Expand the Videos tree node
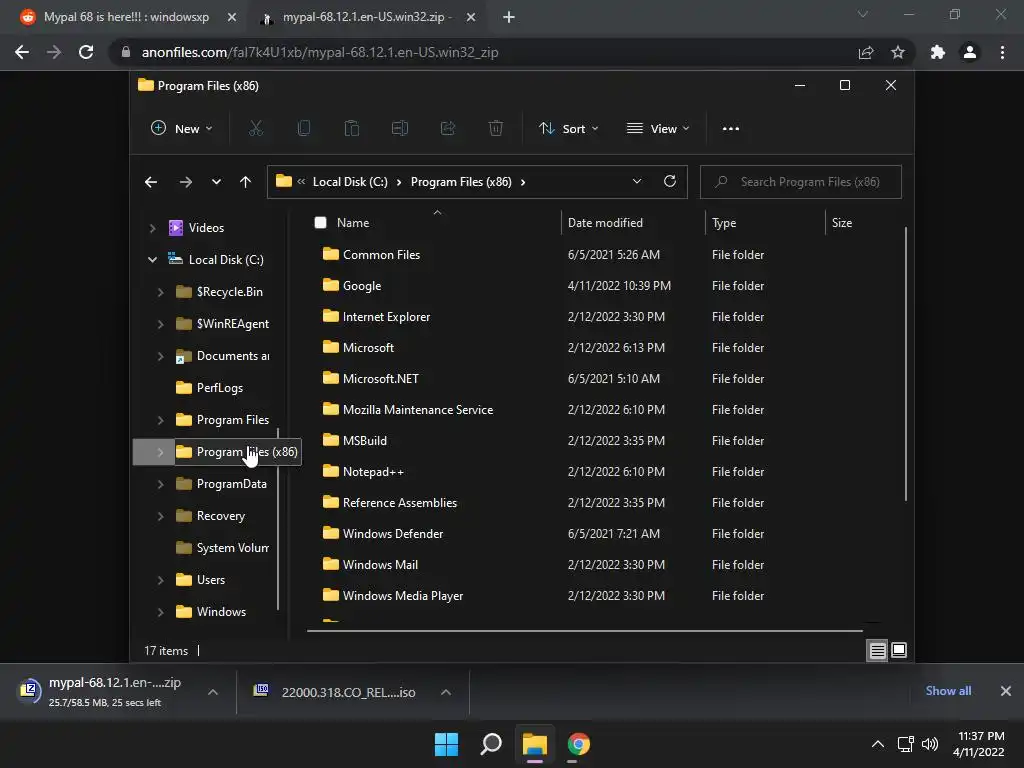This screenshot has height=768, width=1024. 152,228
